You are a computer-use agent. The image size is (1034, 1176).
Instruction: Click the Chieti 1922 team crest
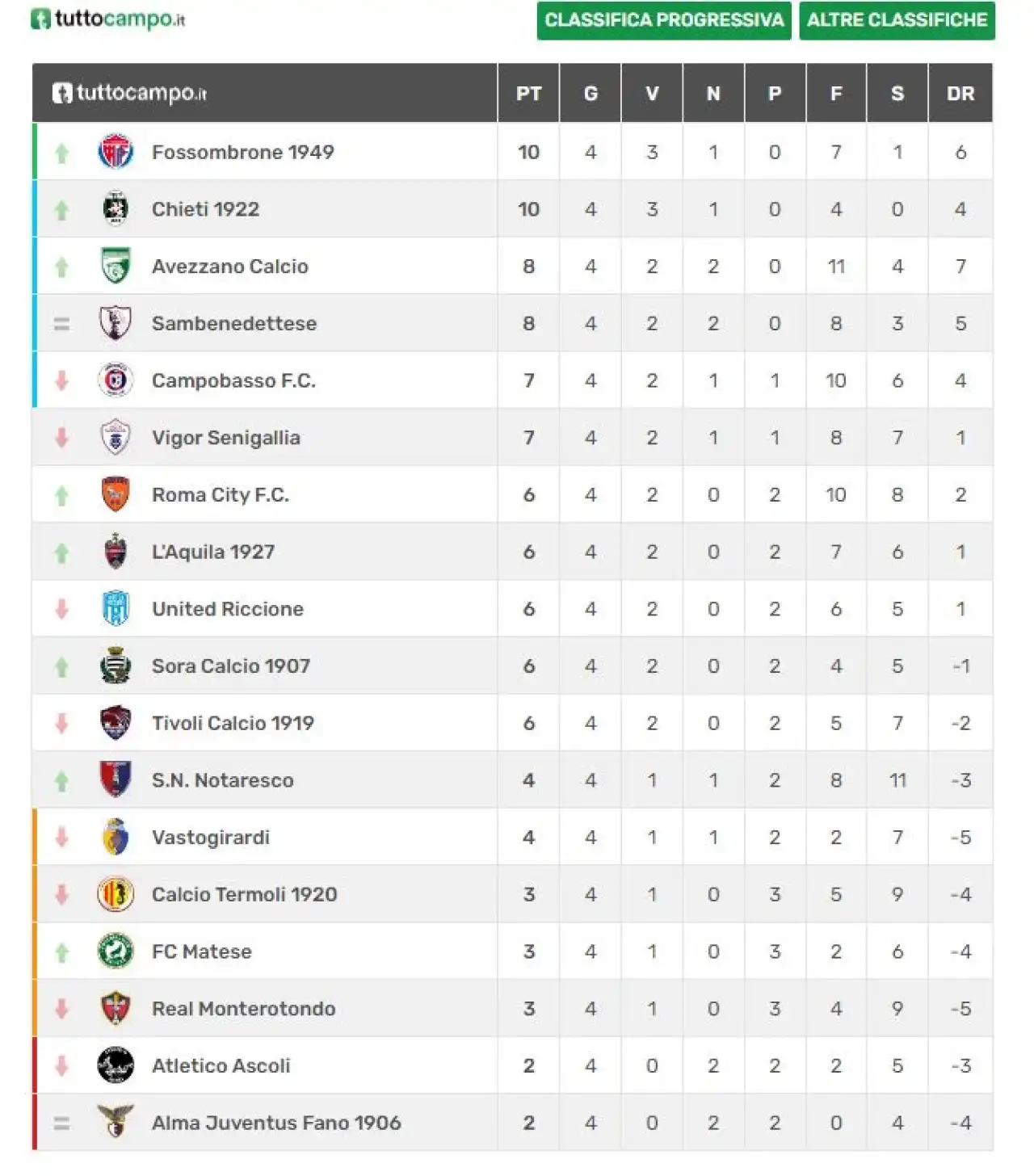(116, 208)
